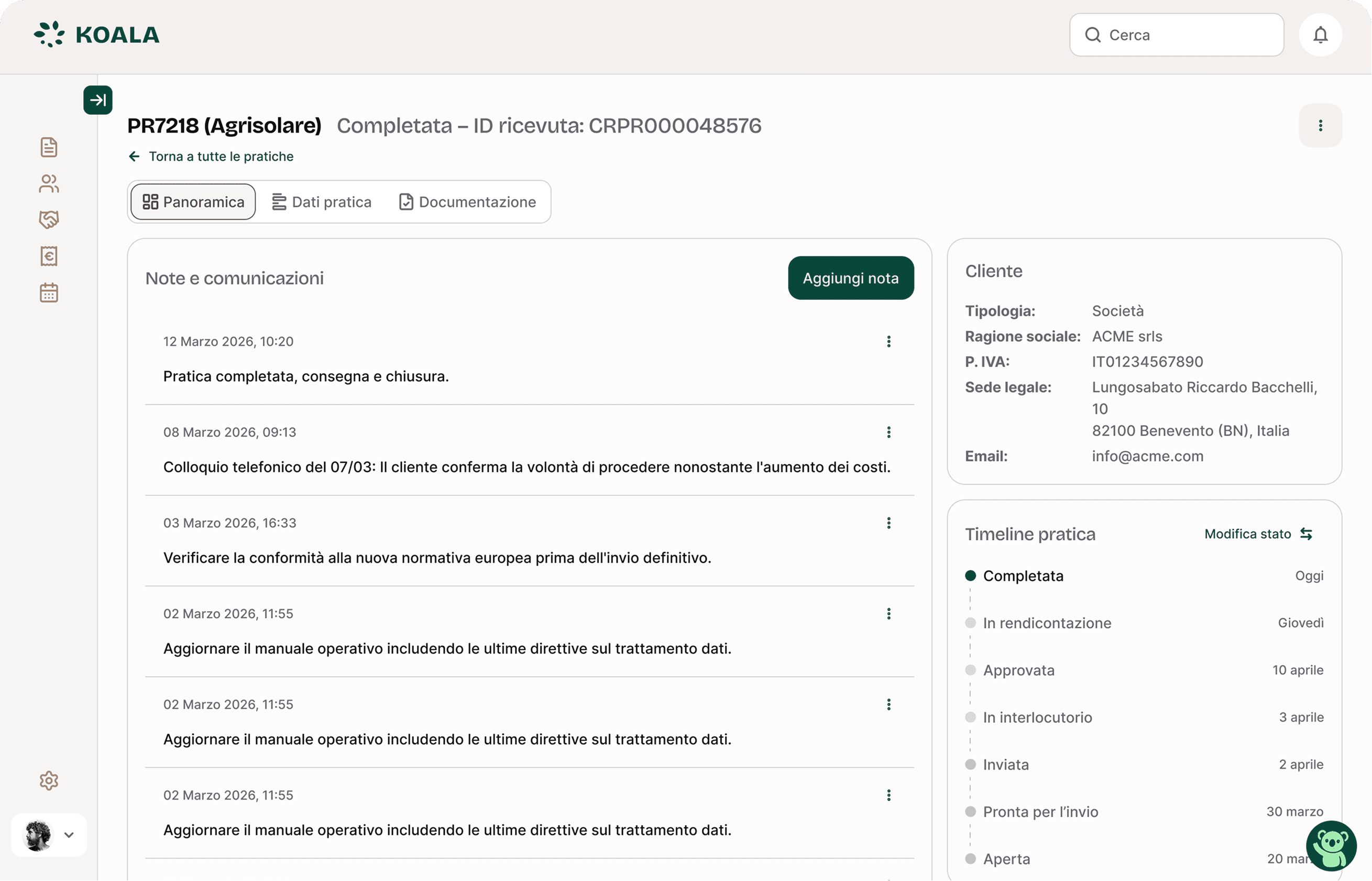Click the 82100 Benevento (BN) address line
Viewport: 1372px width, 881px height.
point(1191,431)
